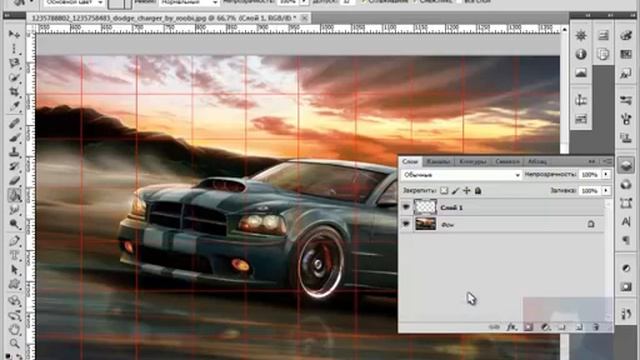Switch to the Слои tab
Viewport: 640px width, 360px height.
pyautogui.click(x=410, y=162)
